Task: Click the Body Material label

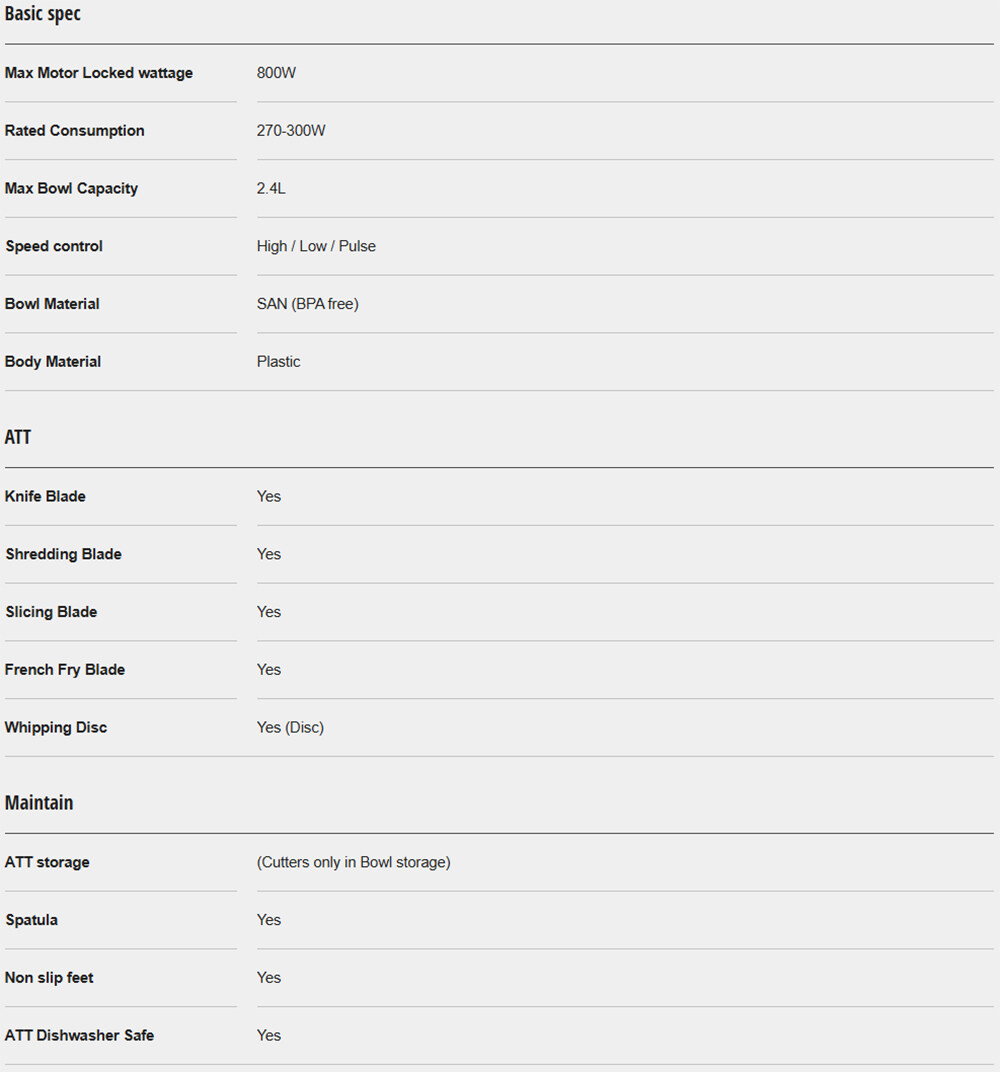Action: click(x=53, y=362)
